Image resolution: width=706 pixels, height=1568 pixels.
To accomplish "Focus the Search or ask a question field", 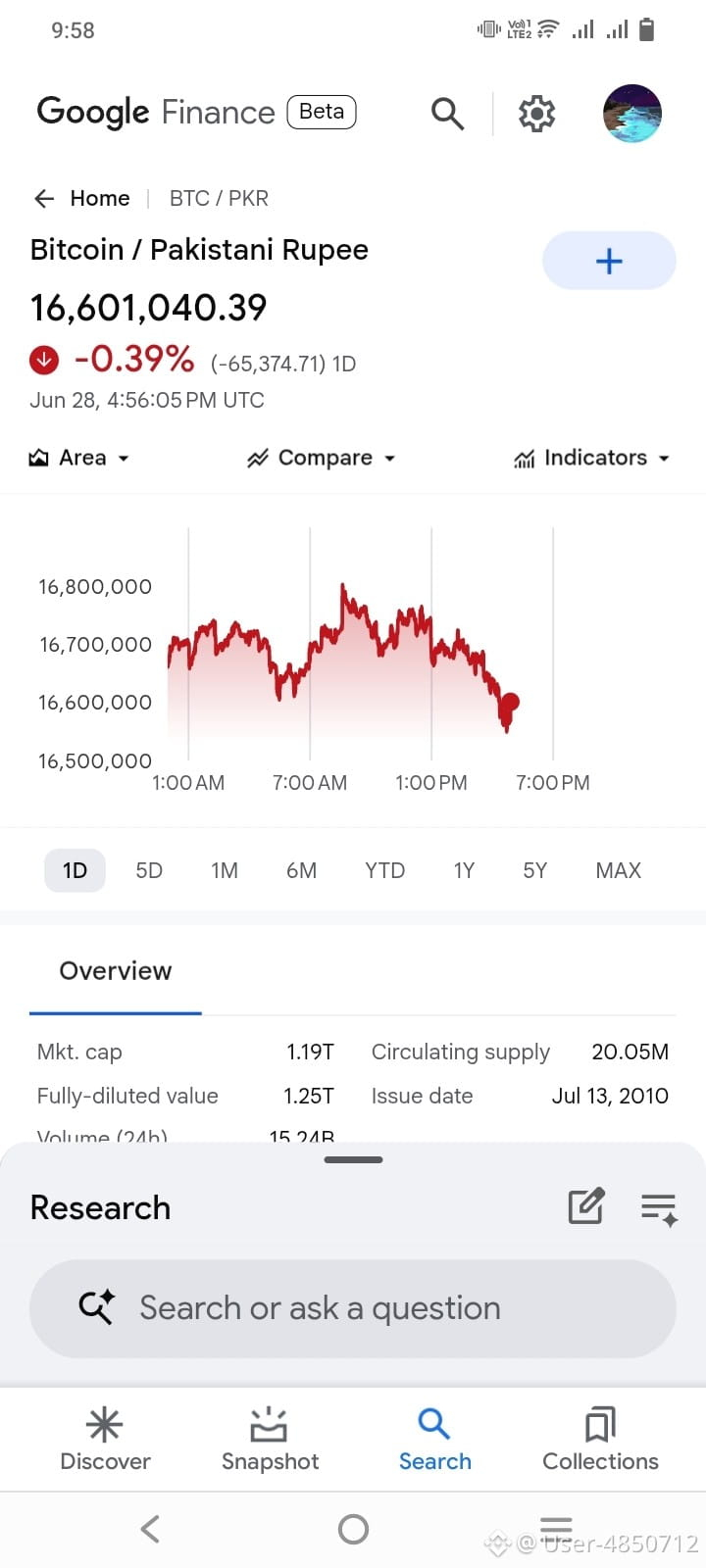I will click(x=353, y=1308).
